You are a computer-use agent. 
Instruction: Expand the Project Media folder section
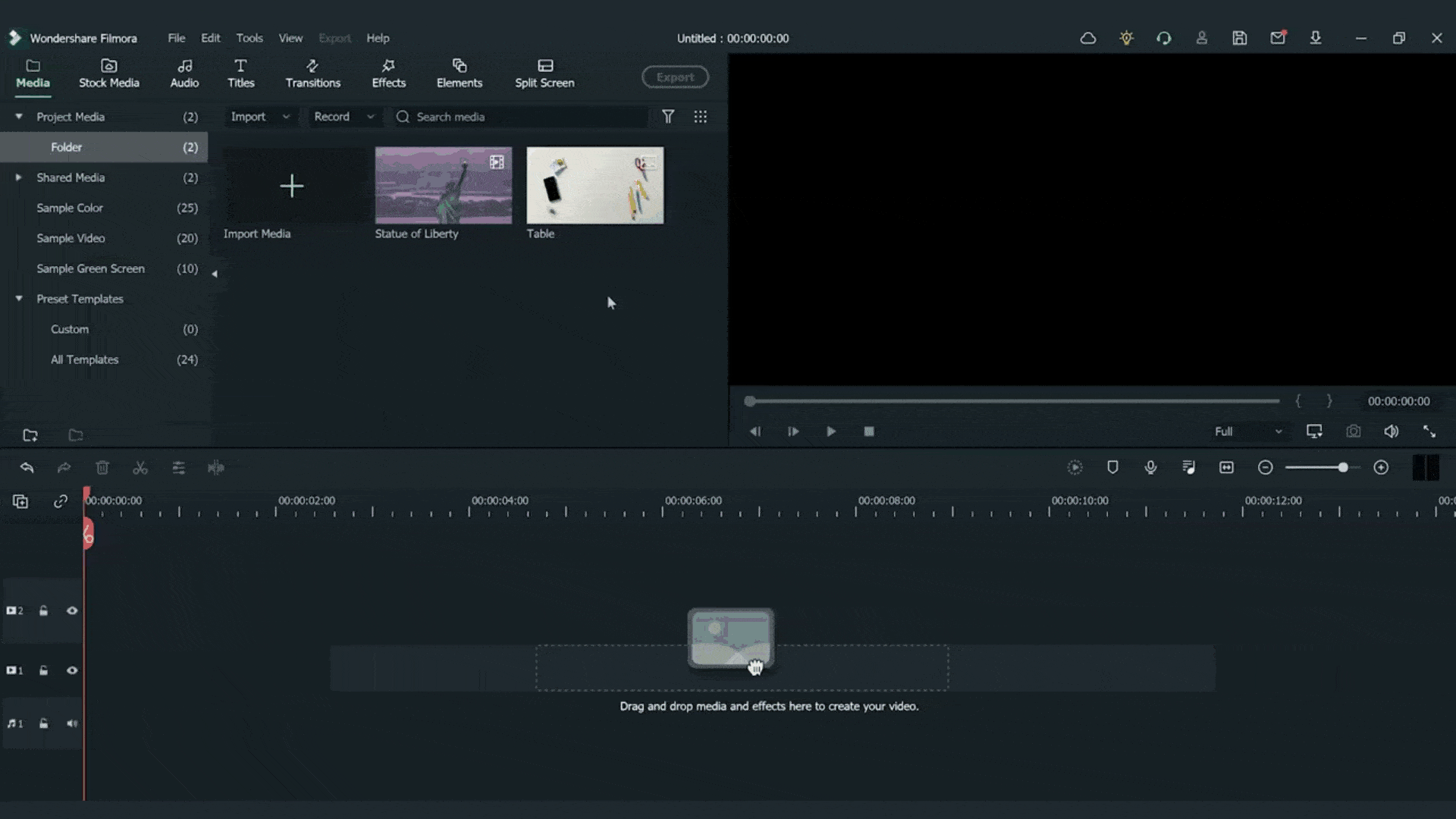click(19, 116)
